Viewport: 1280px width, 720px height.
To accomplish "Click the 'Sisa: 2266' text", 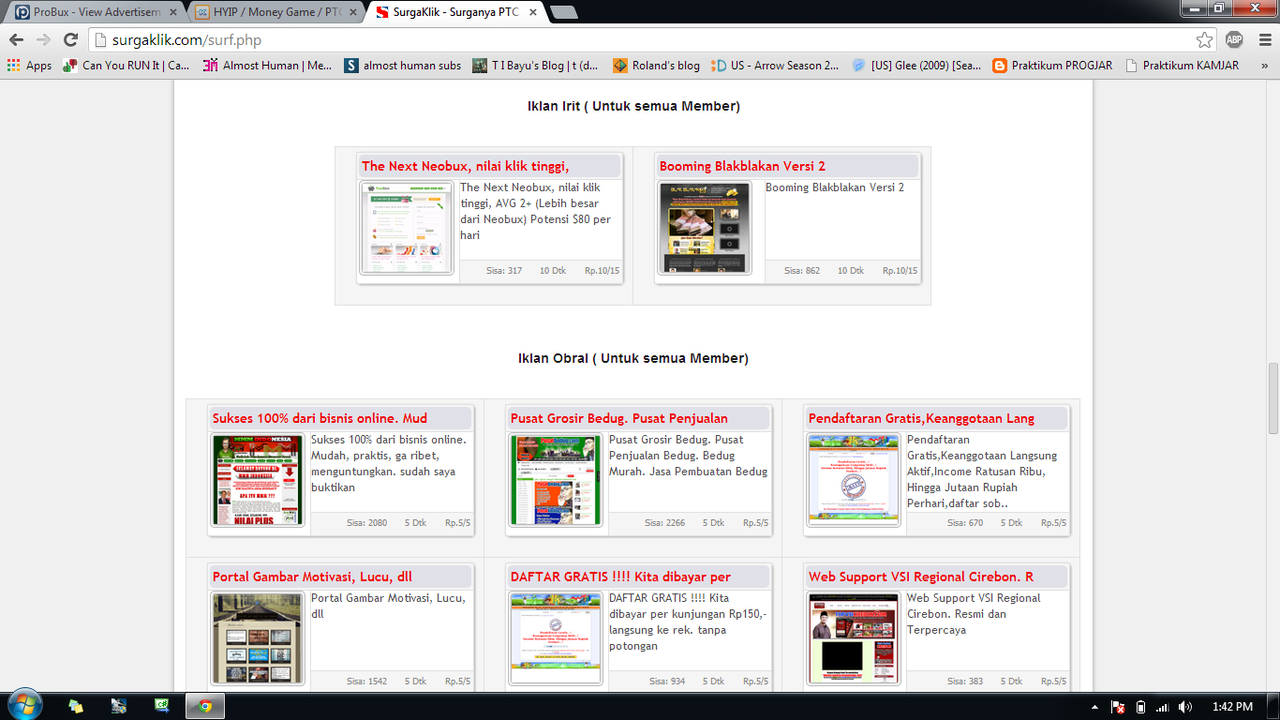I will pos(665,523).
